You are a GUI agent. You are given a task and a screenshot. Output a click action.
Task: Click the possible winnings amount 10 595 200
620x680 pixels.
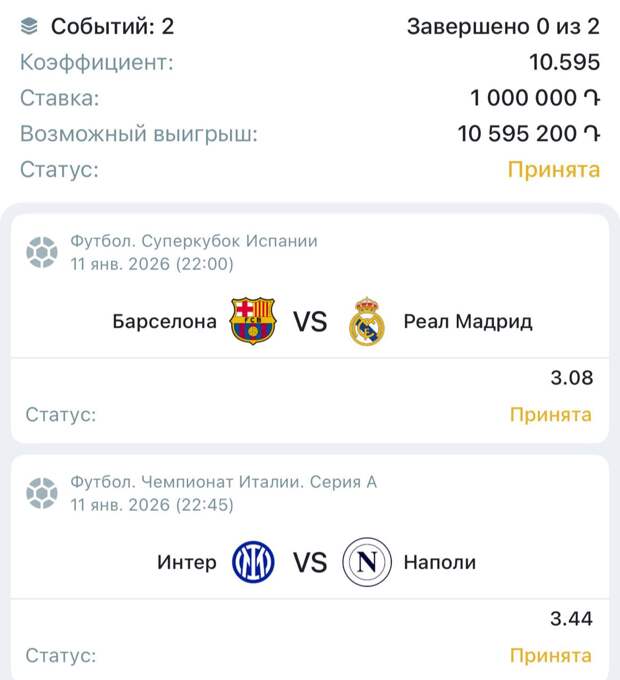(x=528, y=134)
